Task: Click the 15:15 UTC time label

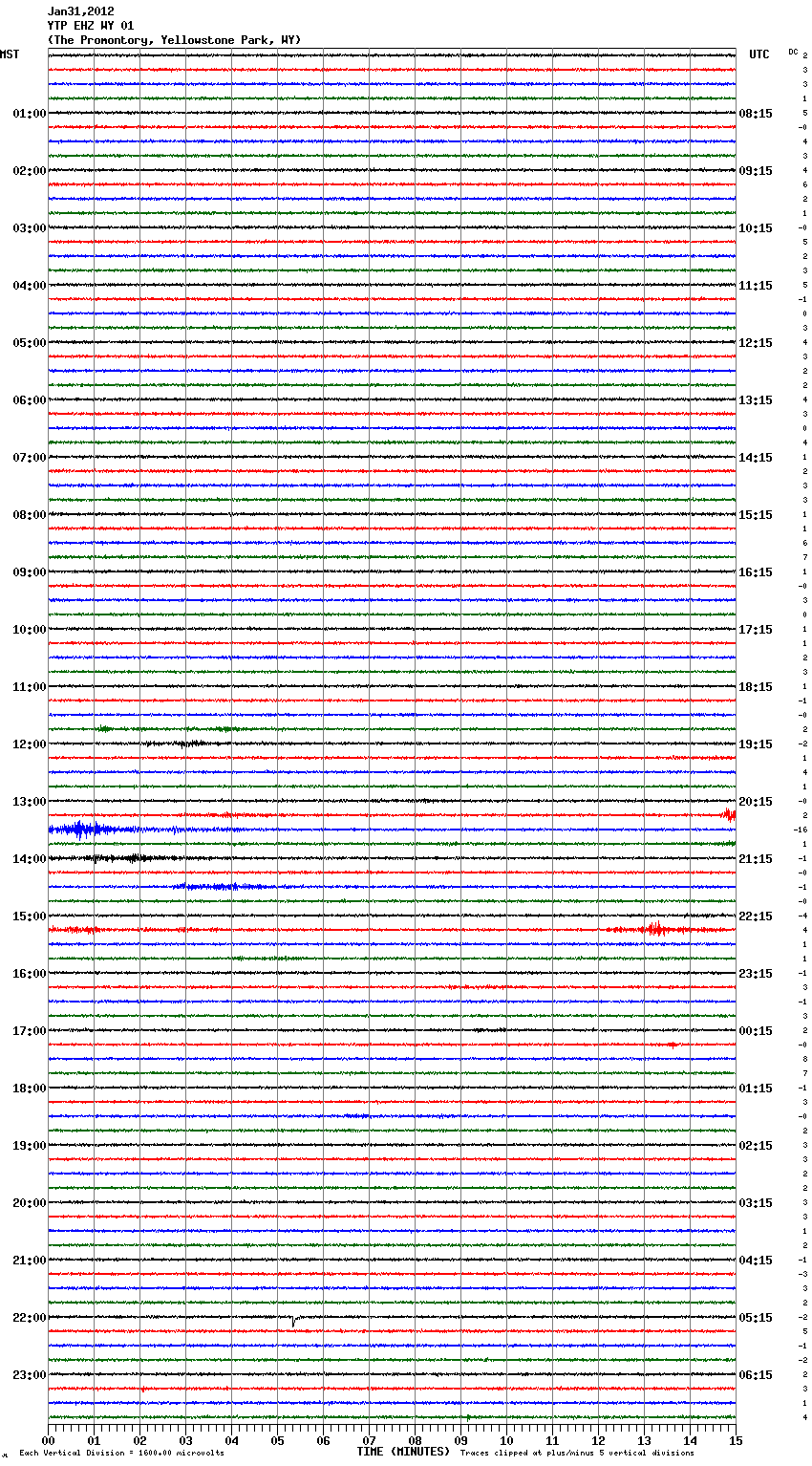Action: click(x=756, y=515)
